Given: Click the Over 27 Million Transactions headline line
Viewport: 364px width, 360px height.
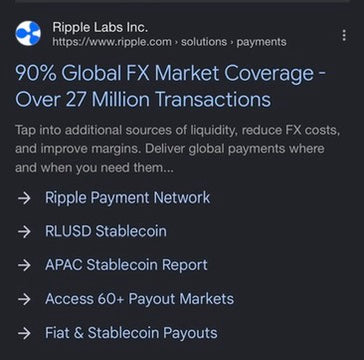Looking at the screenshot, I should pyautogui.click(x=143, y=99).
